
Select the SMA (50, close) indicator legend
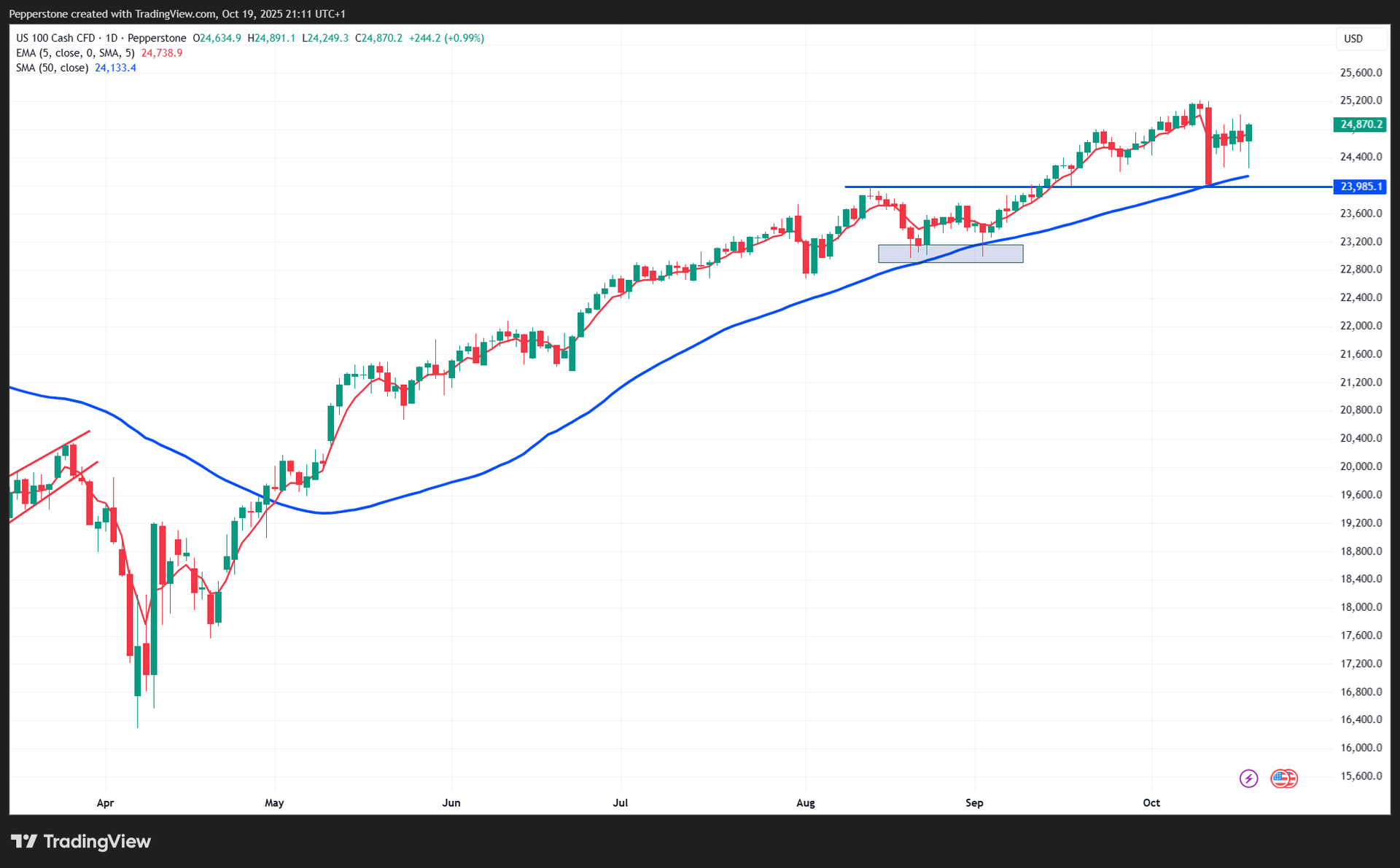[x=52, y=68]
